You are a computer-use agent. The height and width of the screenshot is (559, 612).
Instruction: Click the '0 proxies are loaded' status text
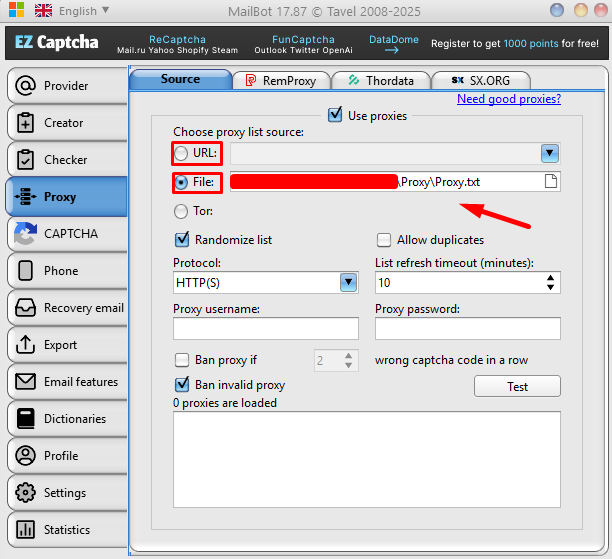coord(225,402)
